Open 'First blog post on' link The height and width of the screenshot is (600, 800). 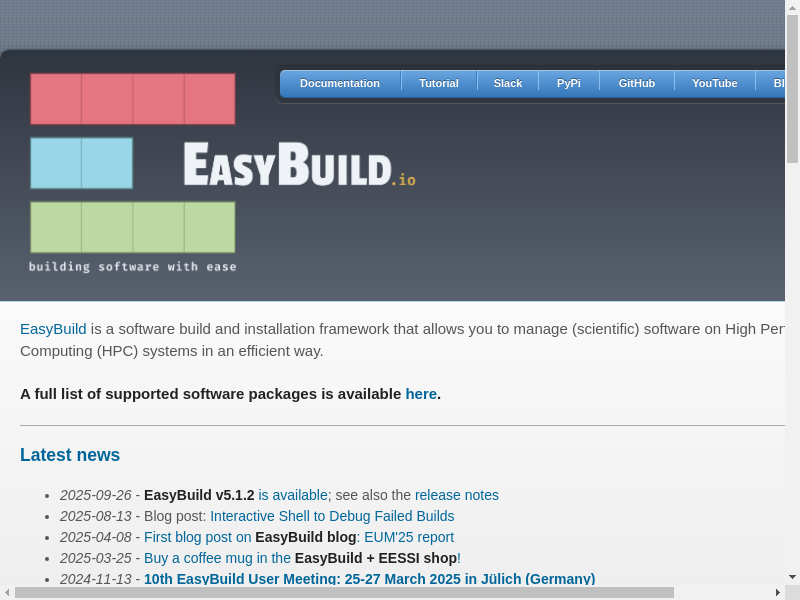tap(198, 537)
